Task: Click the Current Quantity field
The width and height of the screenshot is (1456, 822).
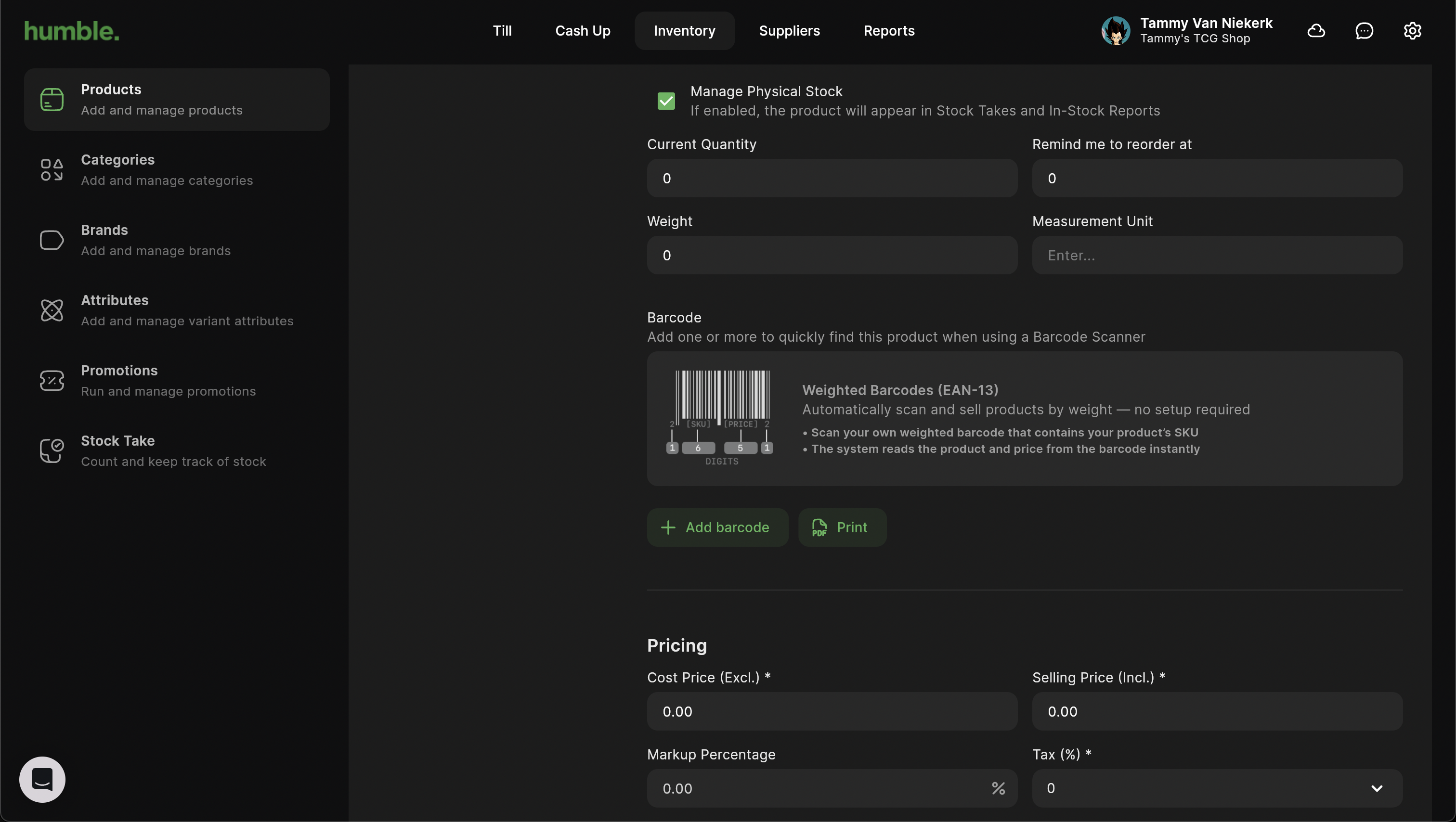Action: 832,179
